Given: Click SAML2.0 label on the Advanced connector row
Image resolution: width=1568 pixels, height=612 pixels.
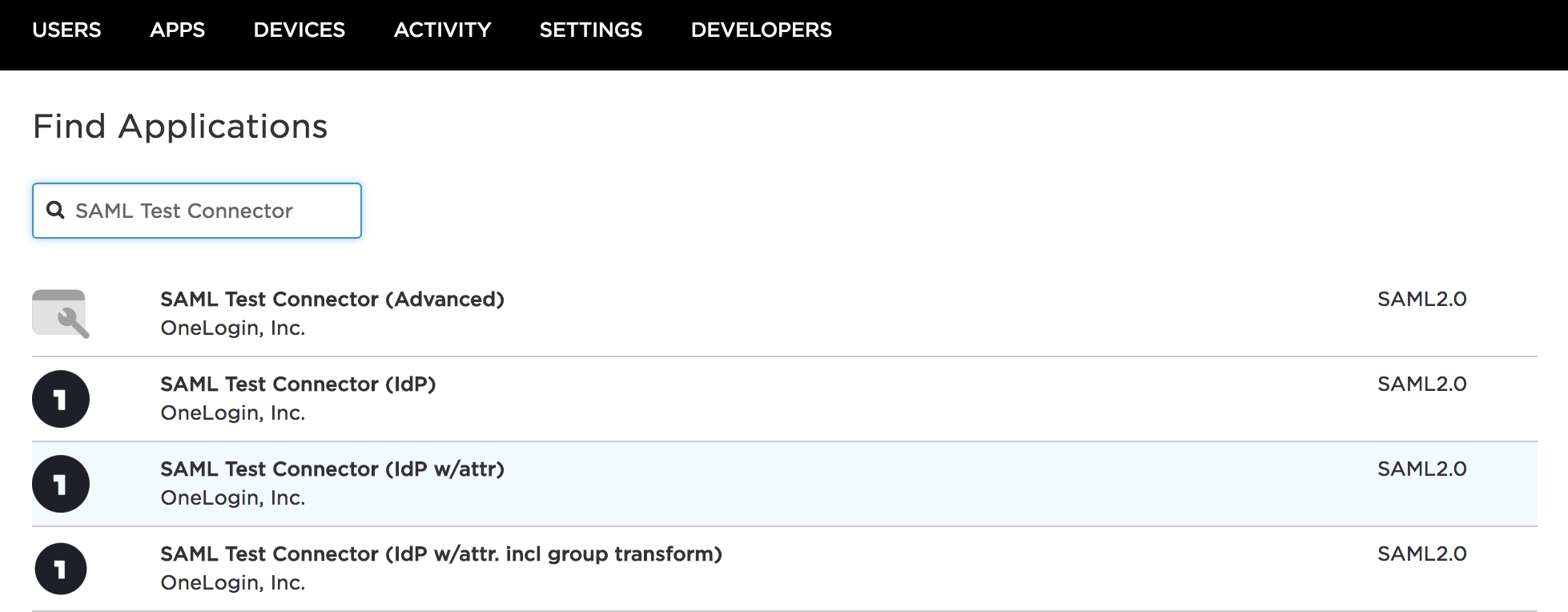Looking at the screenshot, I should pyautogui.click(x=1421, y=299).
